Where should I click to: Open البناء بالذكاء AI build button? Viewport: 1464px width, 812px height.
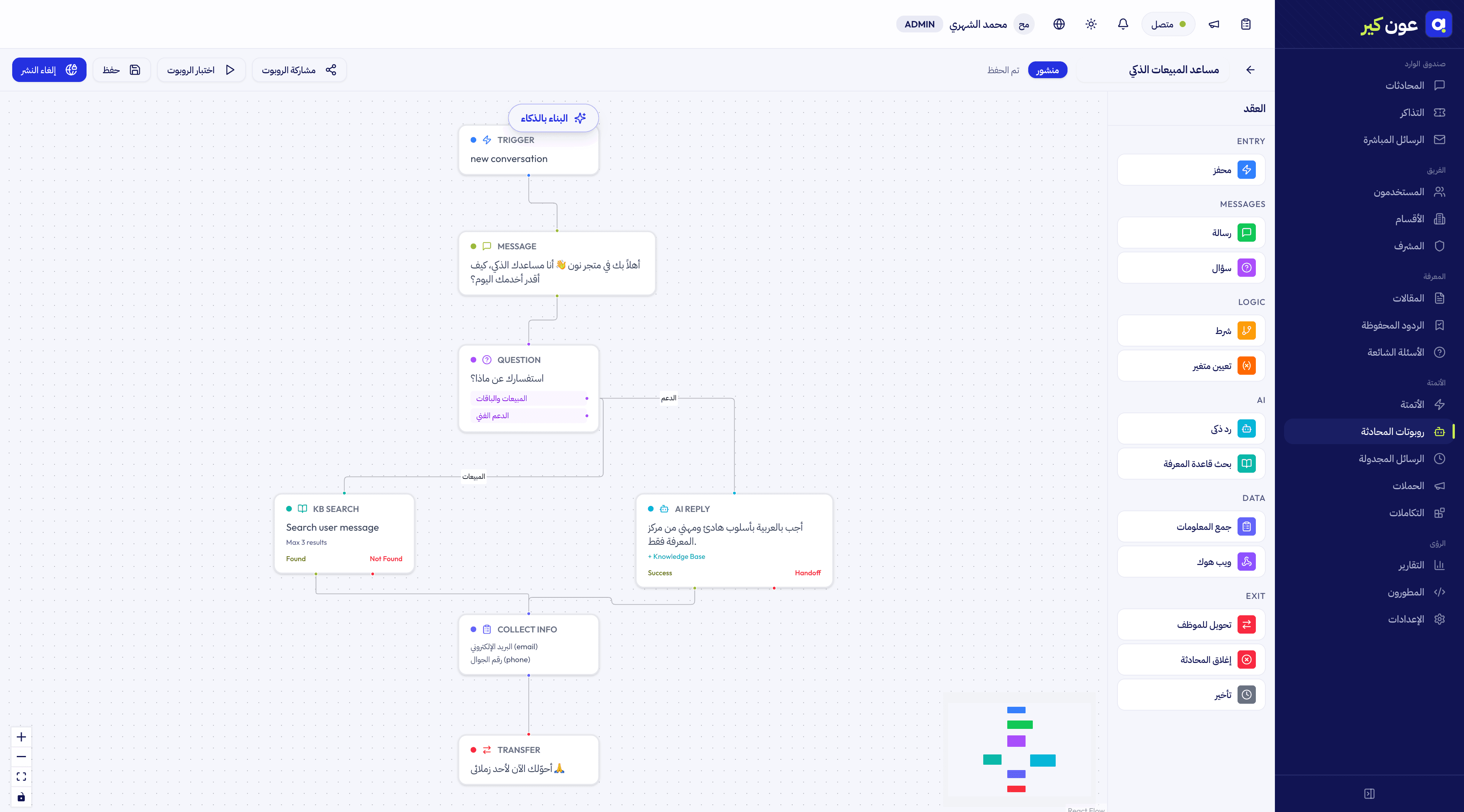click(x=553, y=118)
